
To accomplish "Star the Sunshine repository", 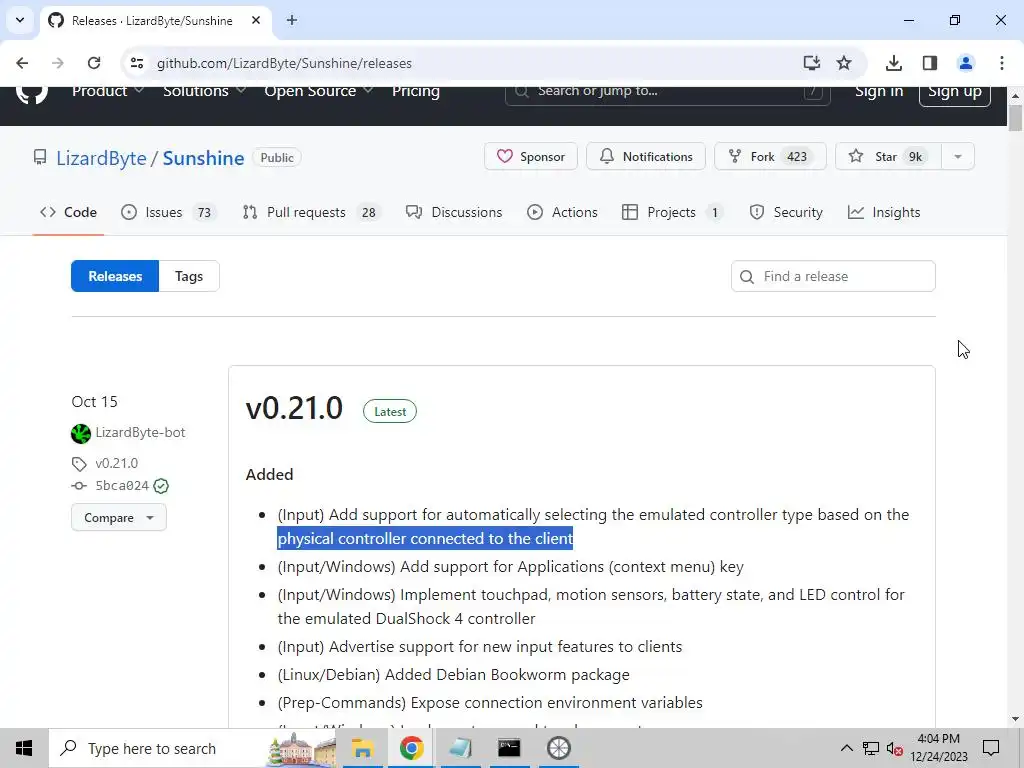I will click(x=888, y=157).
